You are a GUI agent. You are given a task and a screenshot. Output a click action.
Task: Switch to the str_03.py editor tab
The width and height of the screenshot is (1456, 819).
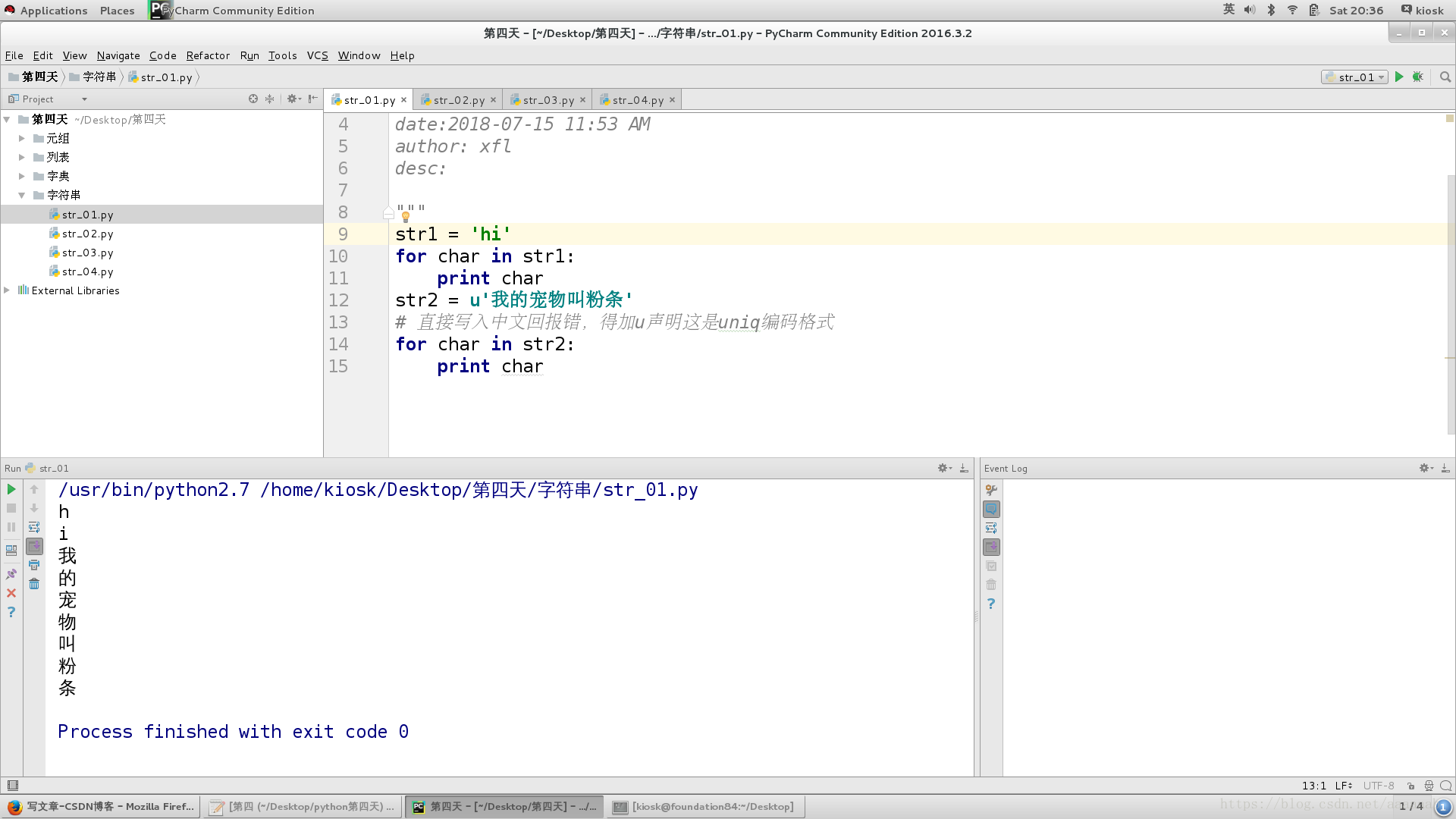pyautogui.click(x=548, y=100)
